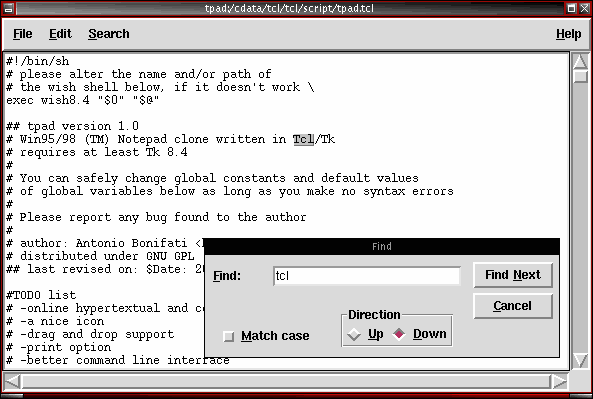
Task: Maximize the tpad window
Action: pos(571,8)
